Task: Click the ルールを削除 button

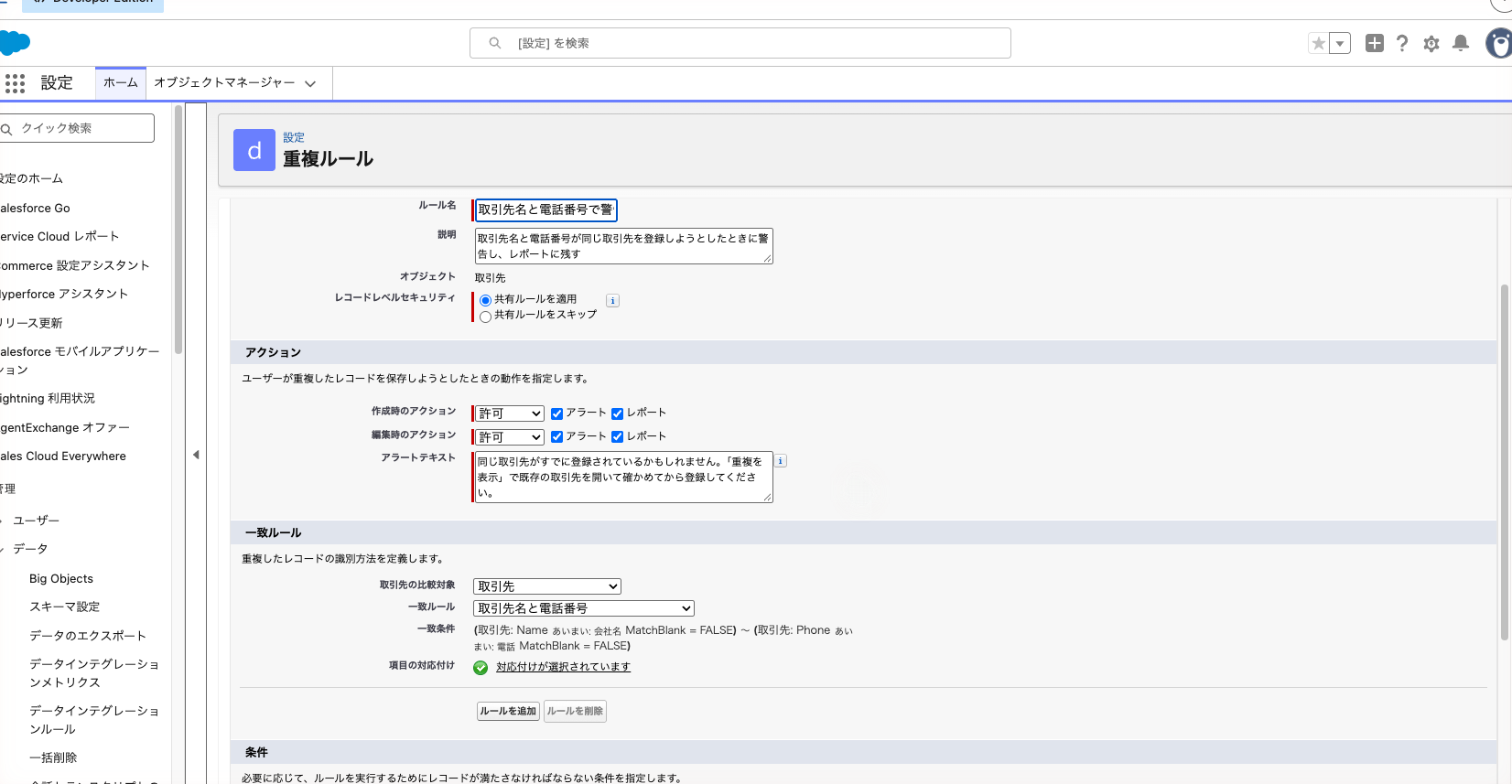Action: click(575, 711)
